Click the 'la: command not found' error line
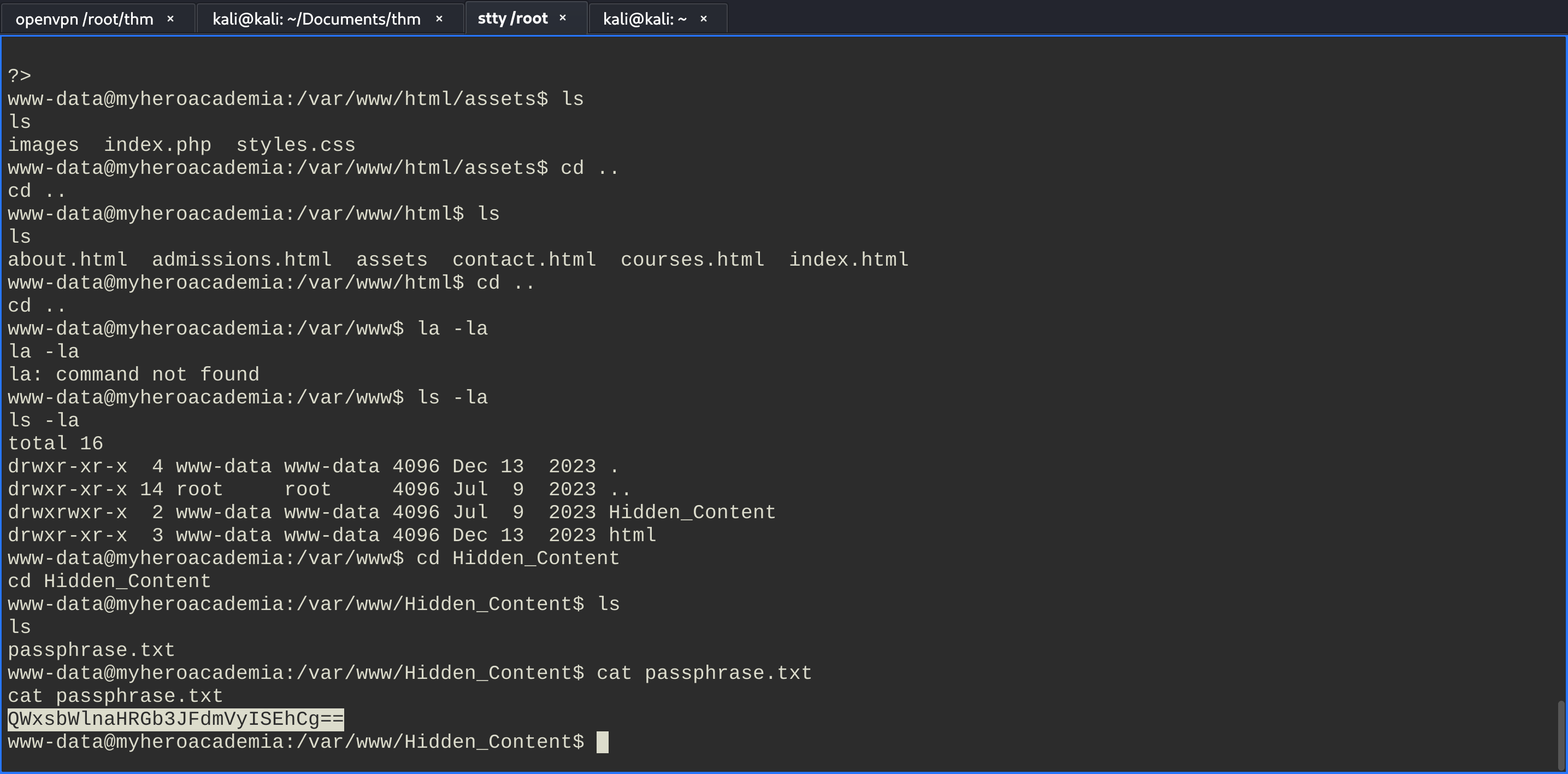 coord(134,374)
